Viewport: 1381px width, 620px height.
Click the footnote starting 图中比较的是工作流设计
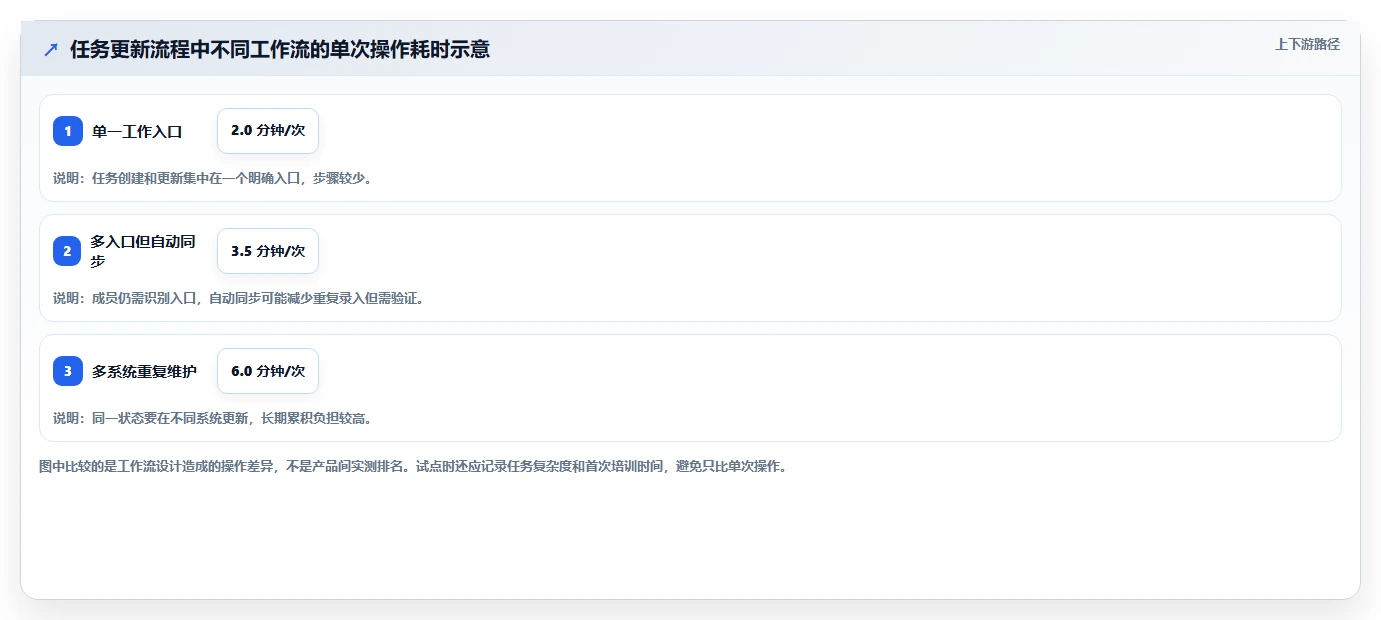coord(413,466)
